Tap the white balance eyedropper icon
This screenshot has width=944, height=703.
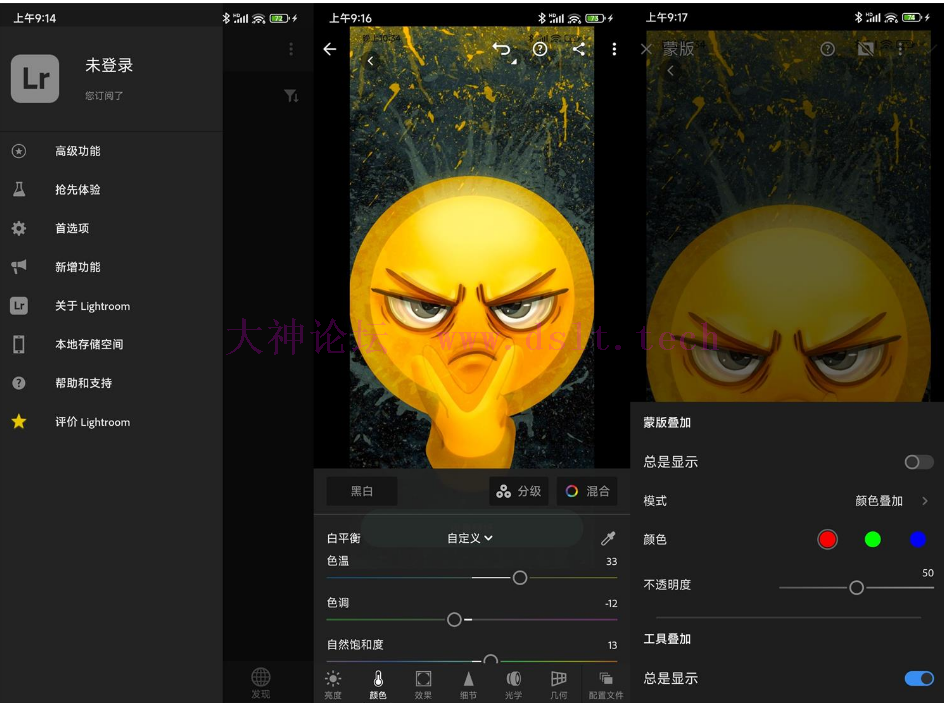click(608, 538)
